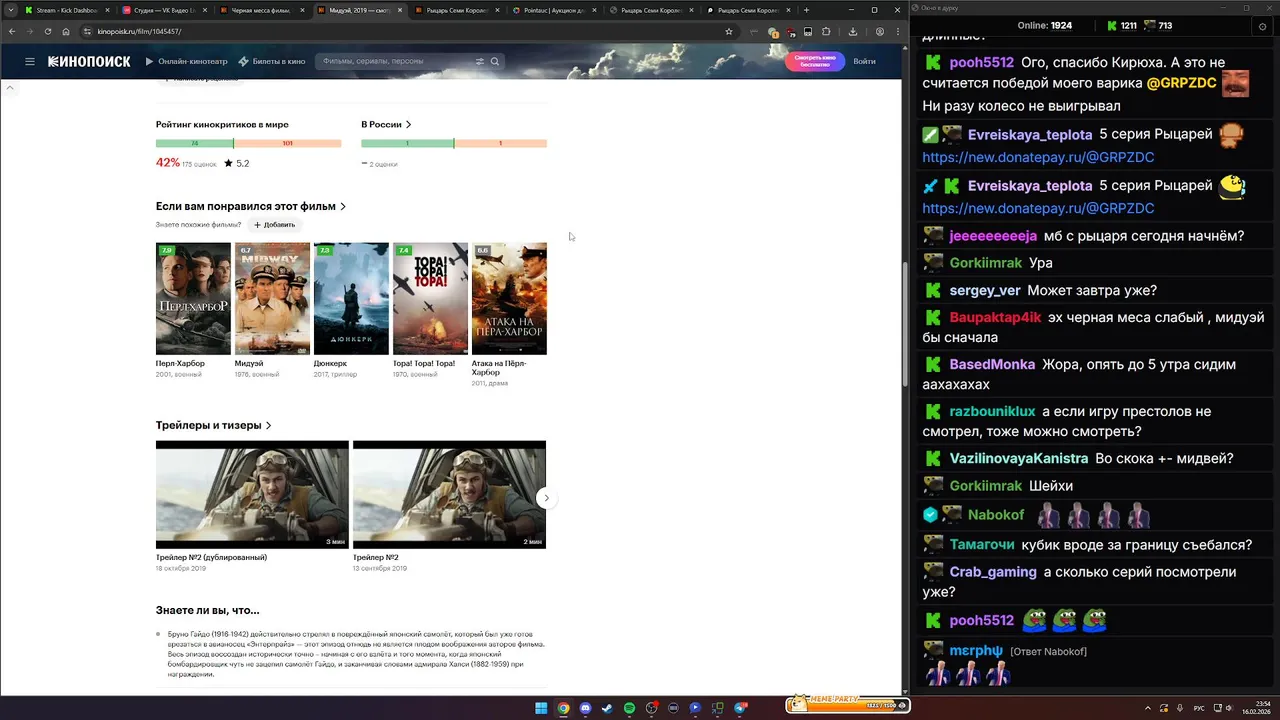Click Добавить similar film button
Screen dimensions: 1280x720
pyautogui.click(x=274, y=225)
